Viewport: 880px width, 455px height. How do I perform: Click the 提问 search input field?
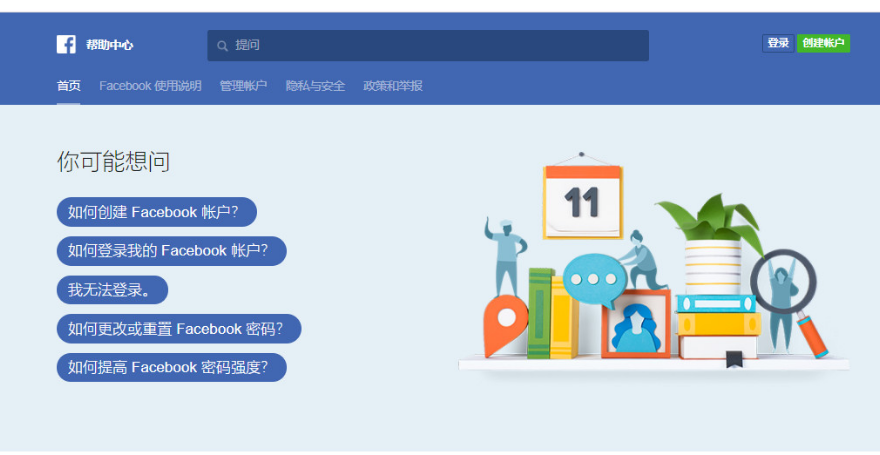point(428,45)
